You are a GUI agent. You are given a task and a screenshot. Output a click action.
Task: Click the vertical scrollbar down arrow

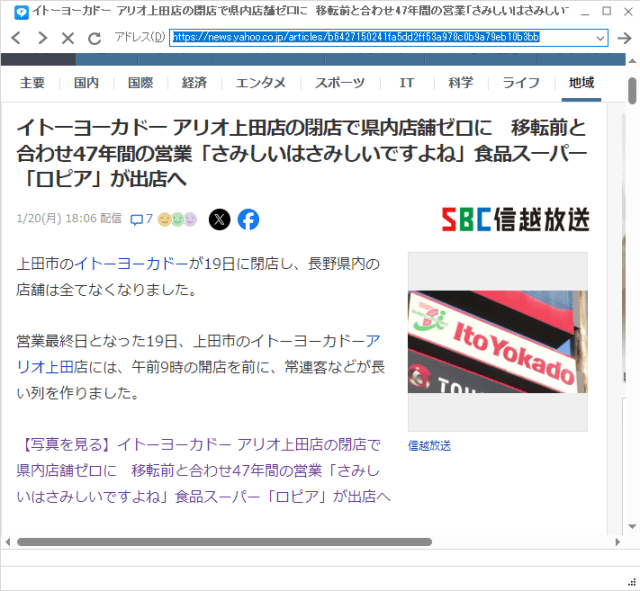click(632, 527)
